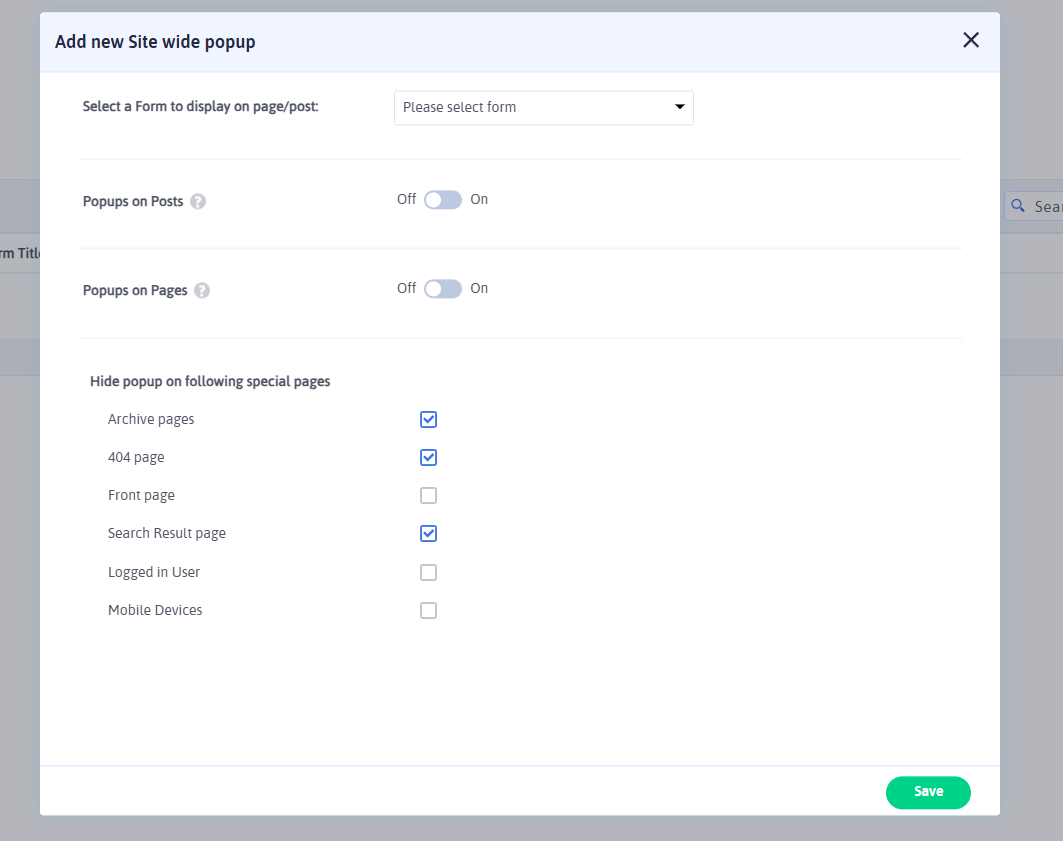Click the magnifier search icon behind the dialog
Viewport: 1063px width, 841px height.
[x=1018, y=206]
